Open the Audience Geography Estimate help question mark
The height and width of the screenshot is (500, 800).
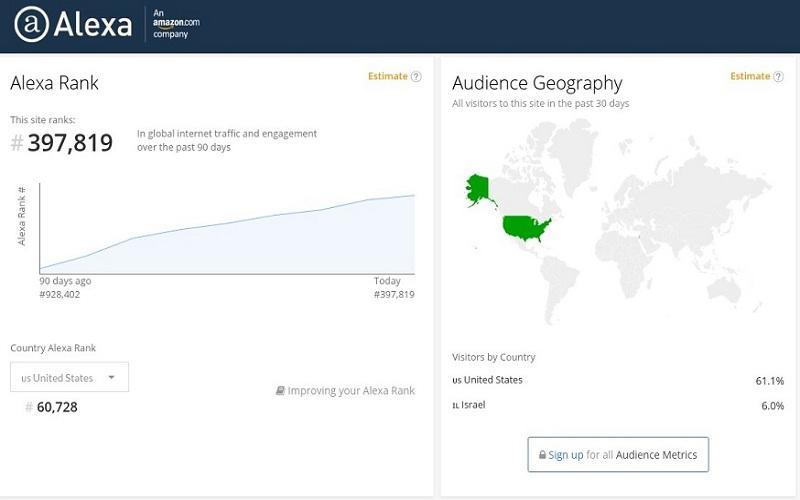click(779, 77)
